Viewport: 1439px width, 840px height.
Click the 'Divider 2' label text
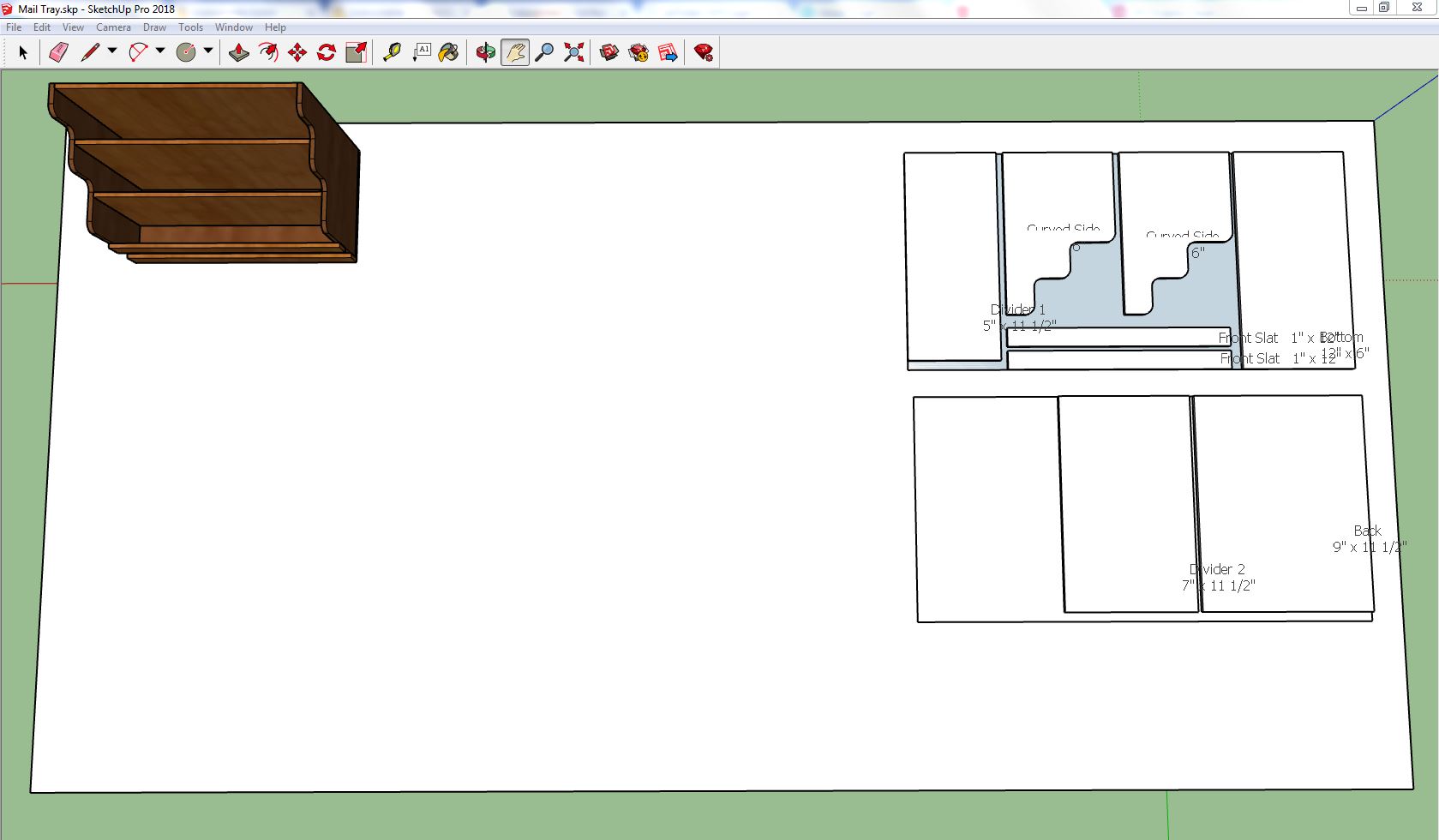1217,569
